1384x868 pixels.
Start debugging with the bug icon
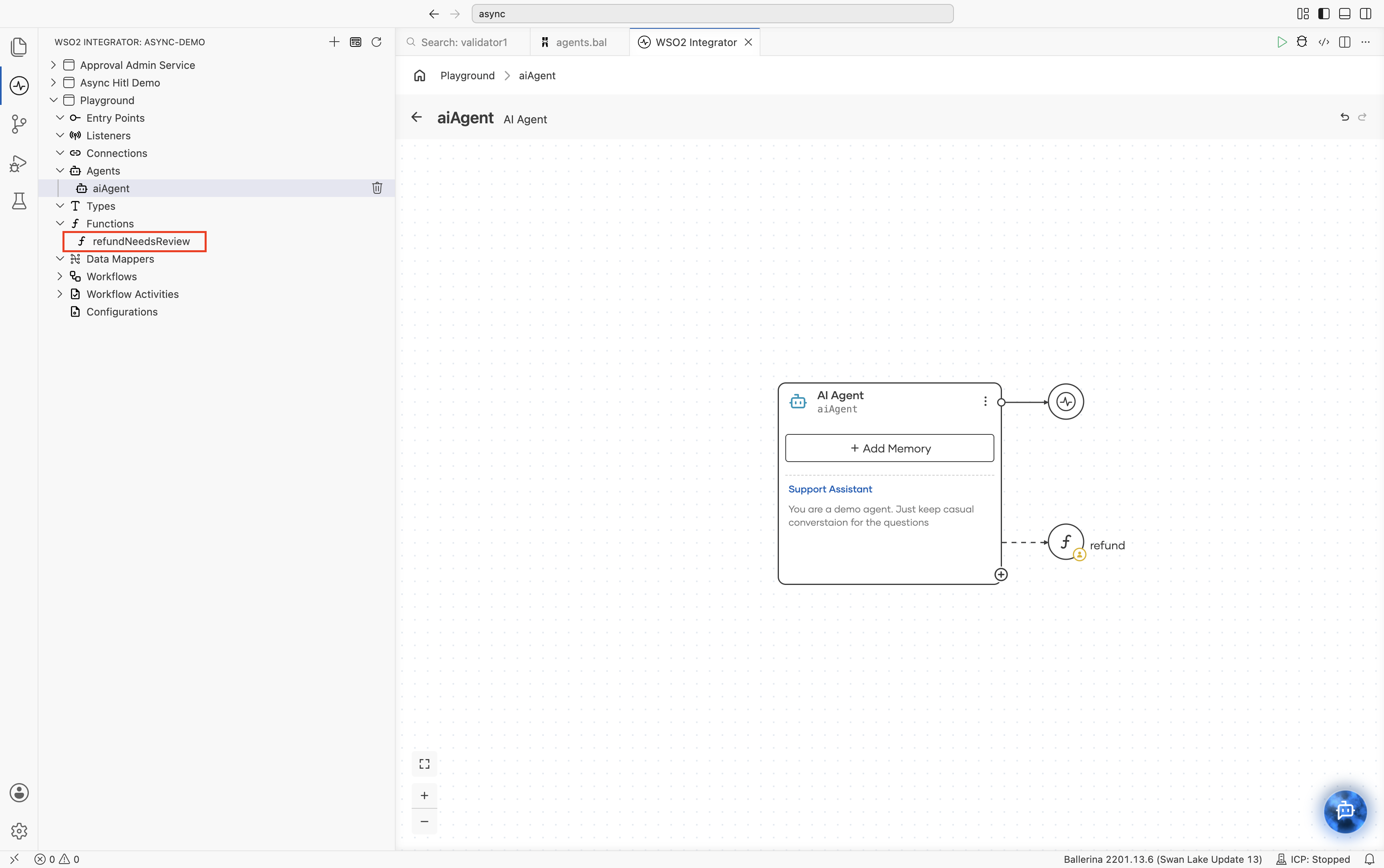click(1302, 42)
